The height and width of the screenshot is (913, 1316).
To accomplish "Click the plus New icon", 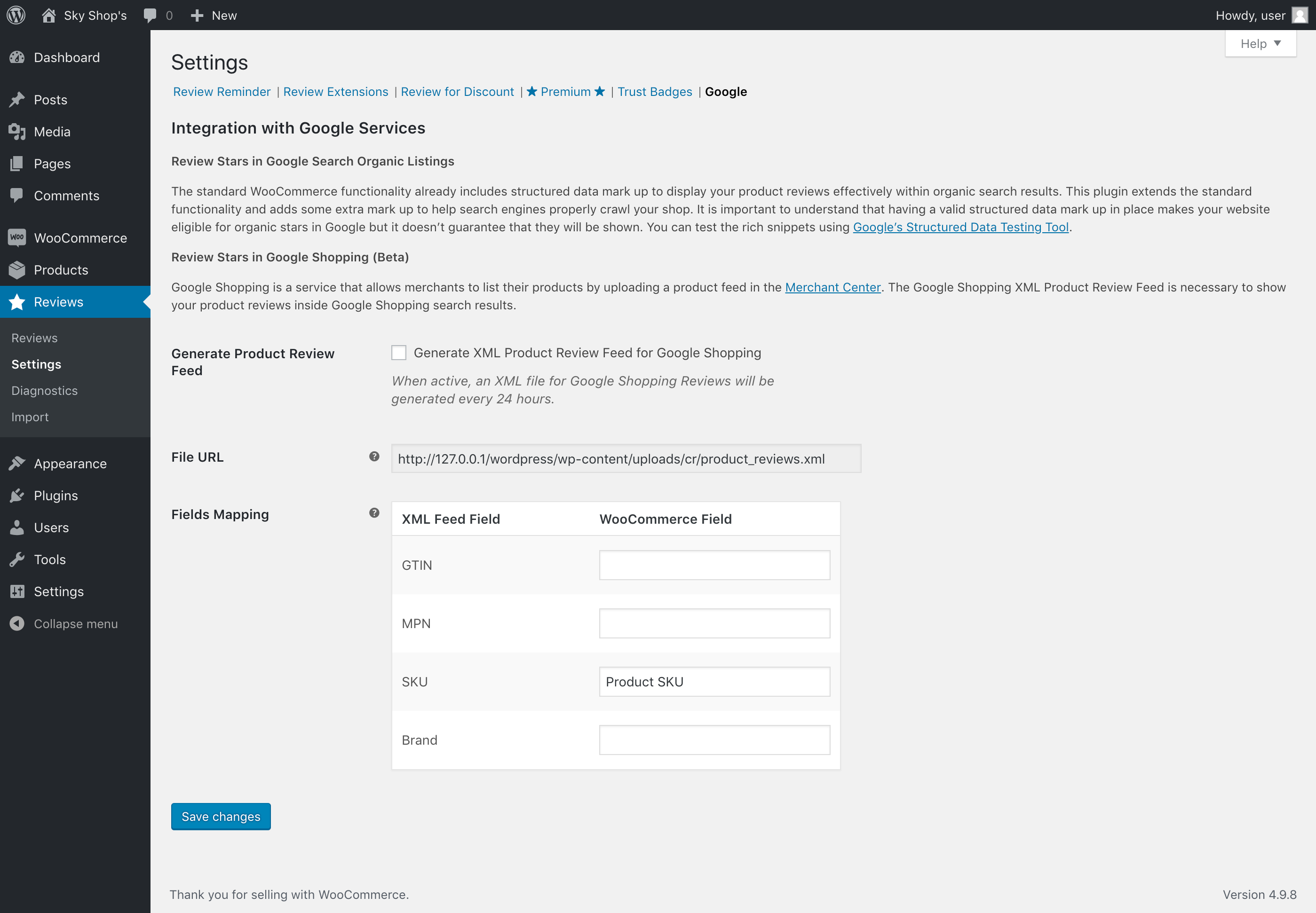I will tap(197, 16).
